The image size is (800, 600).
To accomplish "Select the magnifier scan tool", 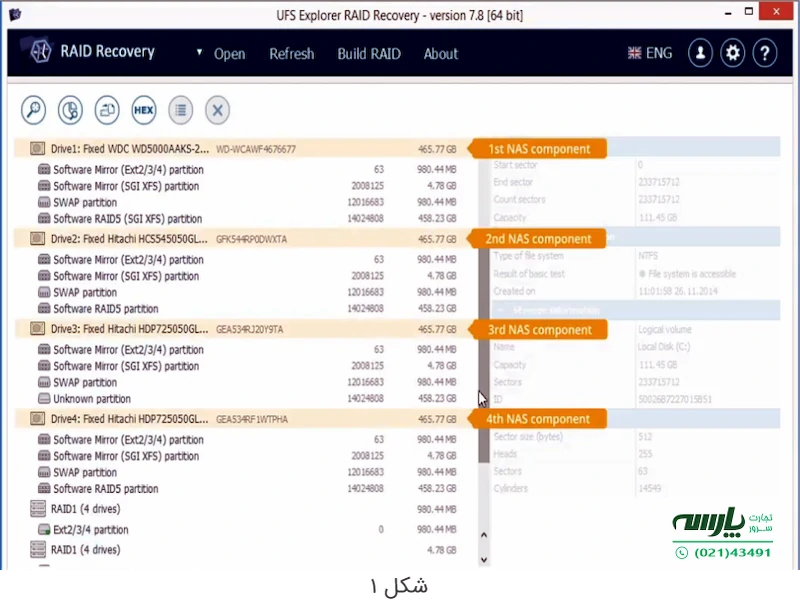I will [34, 110].
